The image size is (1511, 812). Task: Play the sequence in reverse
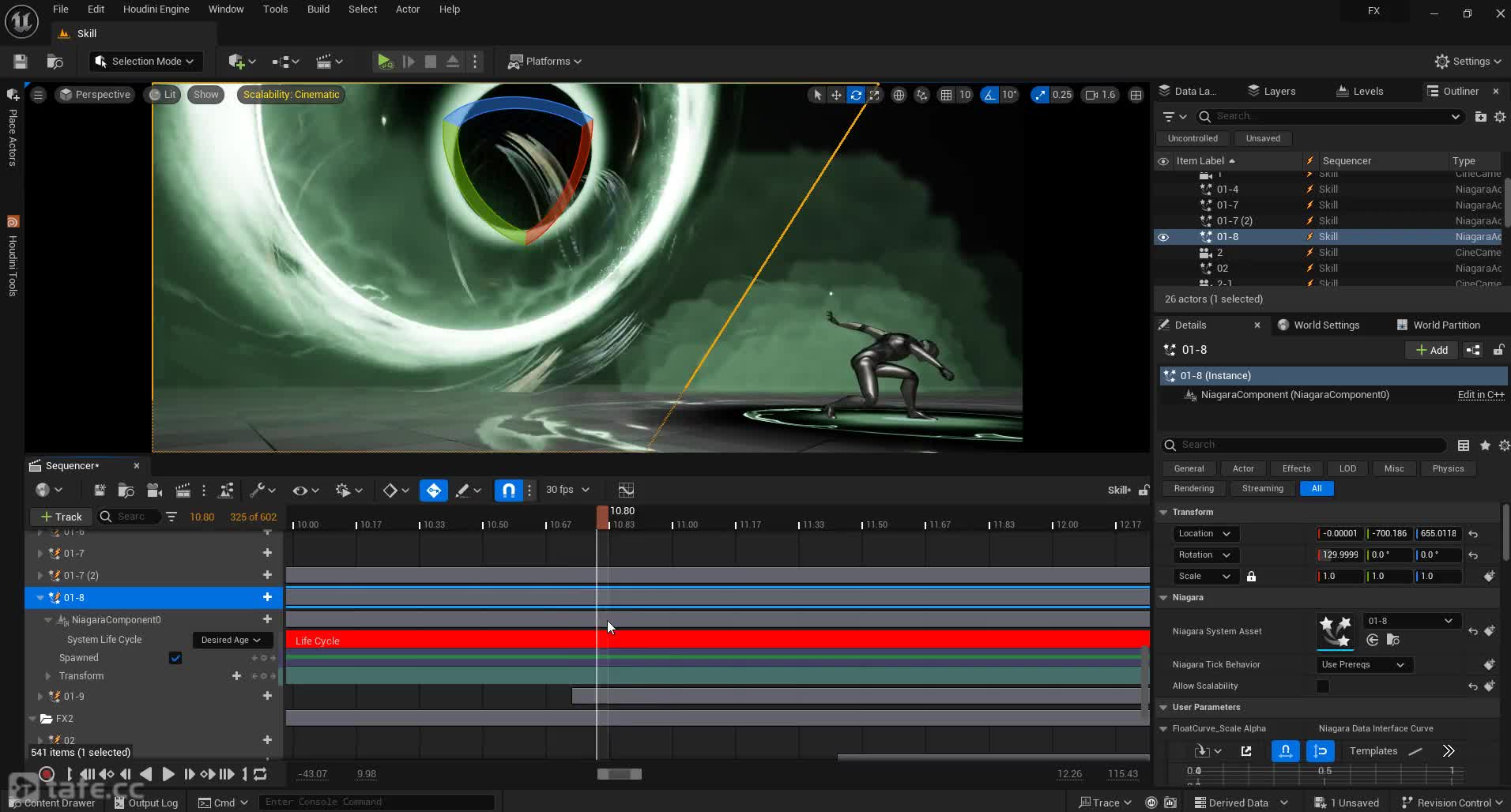pos(146,774)
